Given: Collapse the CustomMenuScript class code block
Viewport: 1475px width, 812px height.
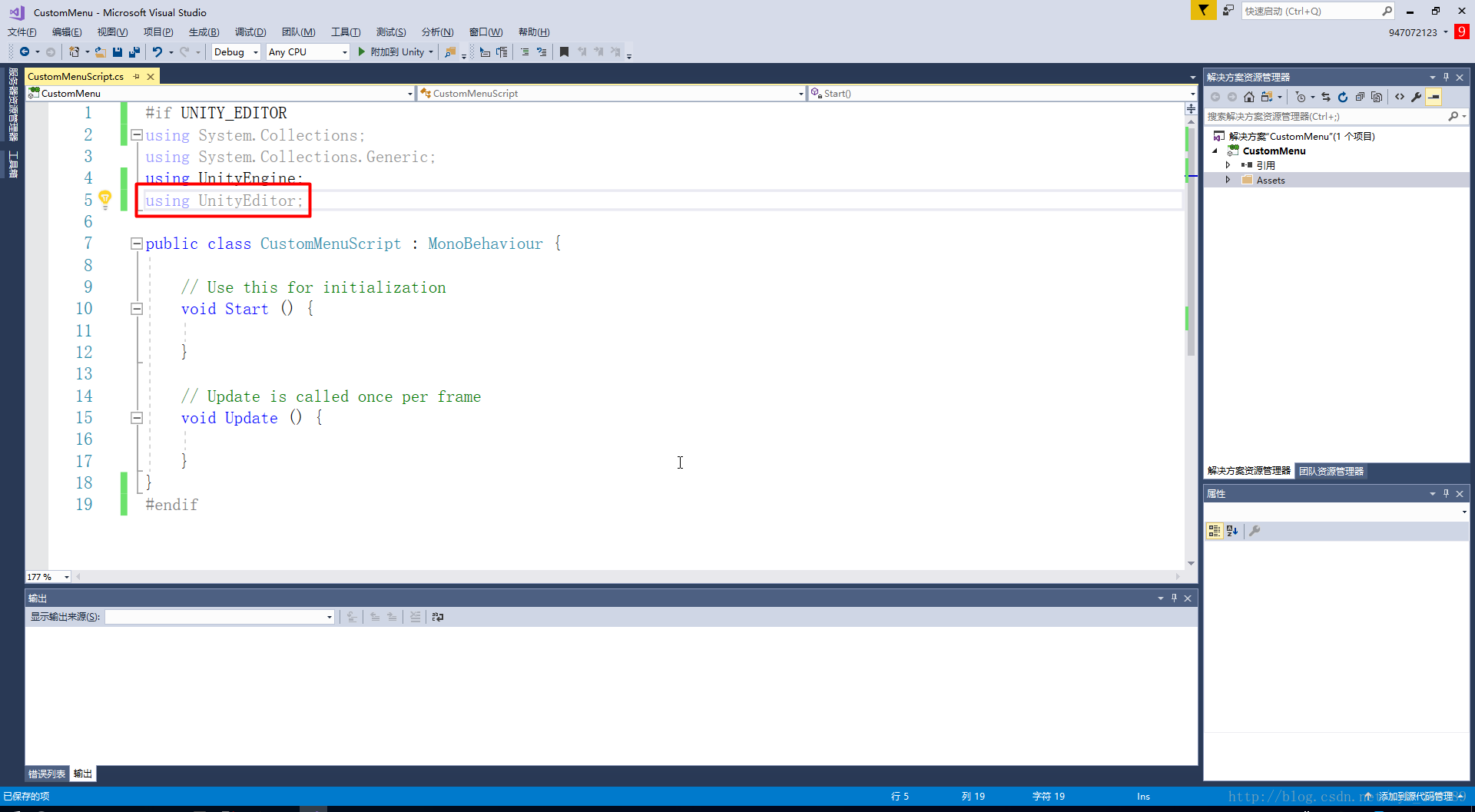Looking at the screenshot, I should click(137, 244).
